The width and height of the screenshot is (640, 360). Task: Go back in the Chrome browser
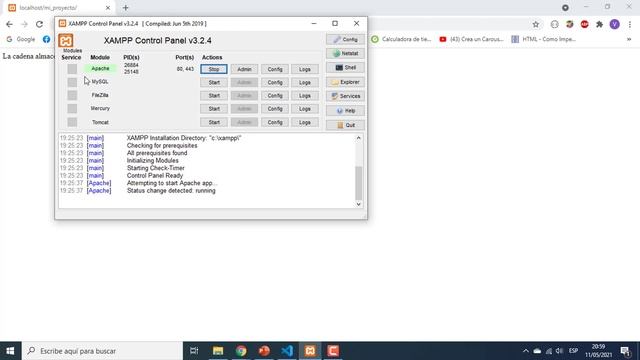click(9, 24)
